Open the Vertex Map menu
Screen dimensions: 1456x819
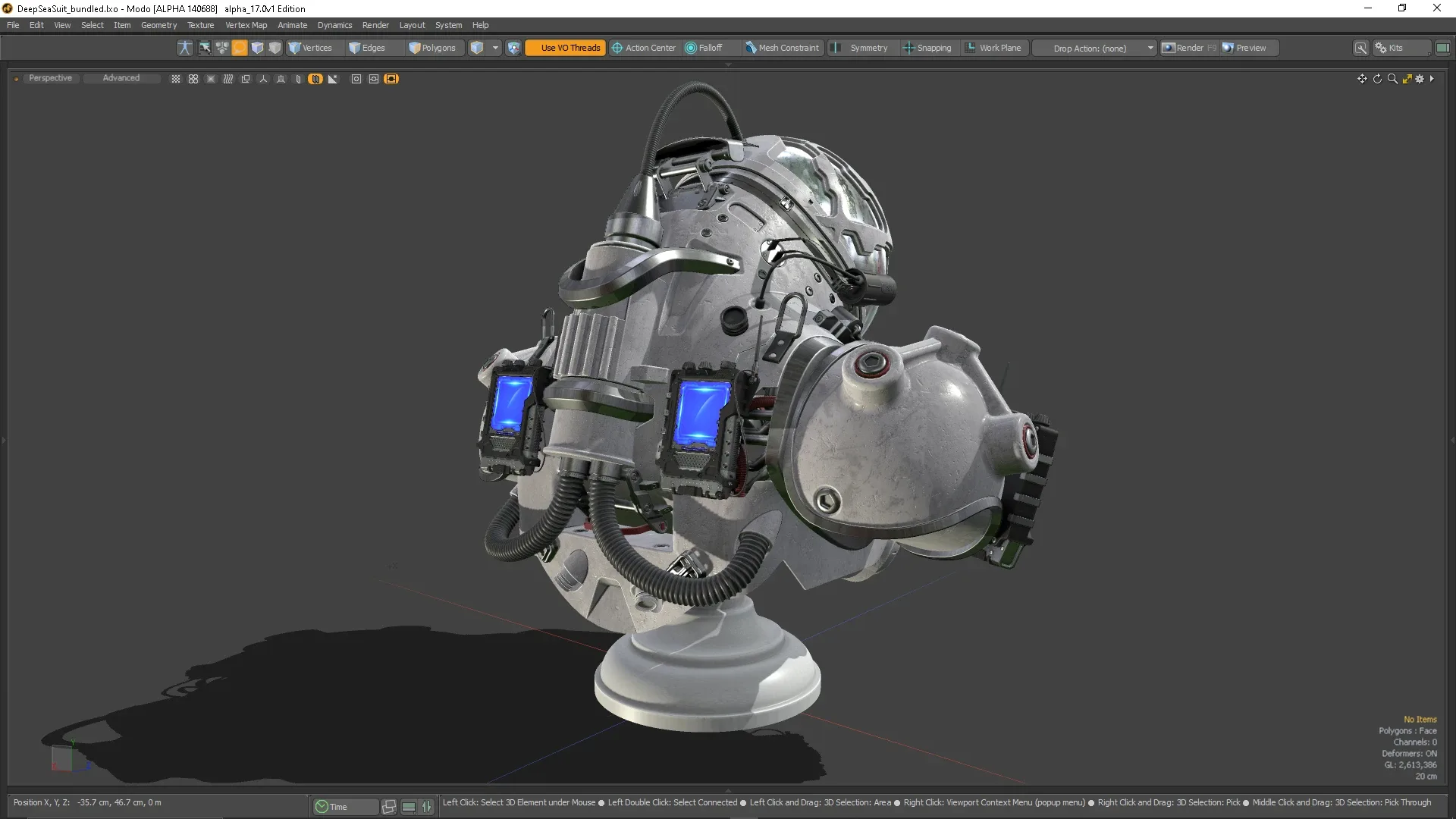point(246,25)
